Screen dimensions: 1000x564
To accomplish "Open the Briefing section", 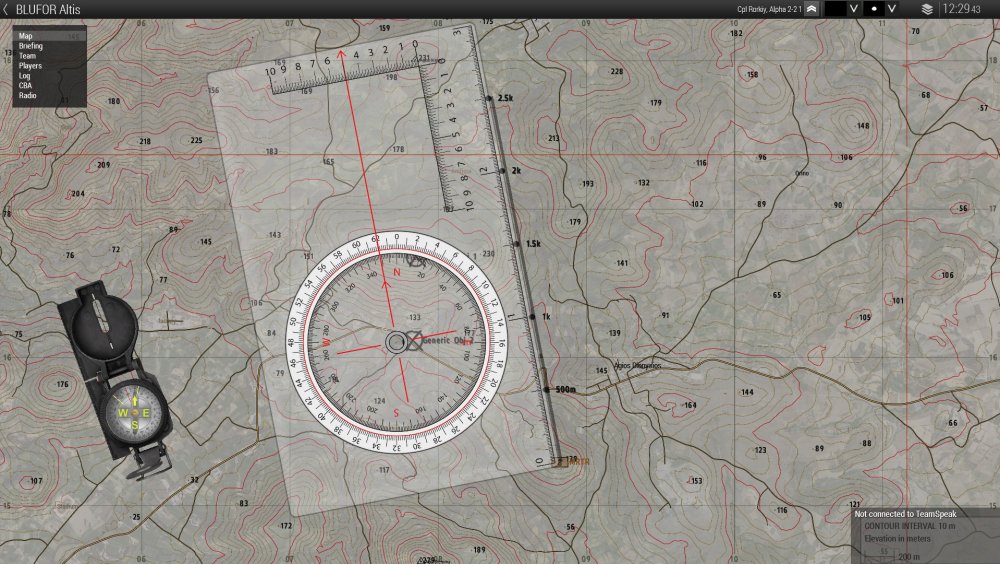I will [x=31, y=46].
